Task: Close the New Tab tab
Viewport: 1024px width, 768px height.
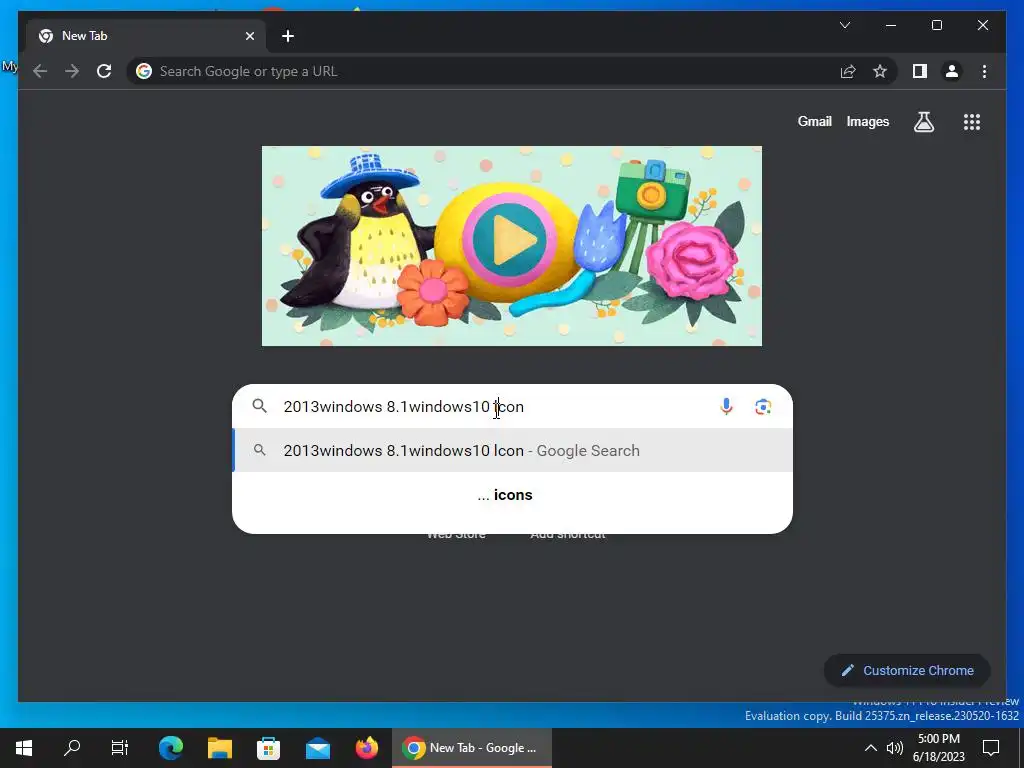Action: pyautogui.click(x=249, y=36)
